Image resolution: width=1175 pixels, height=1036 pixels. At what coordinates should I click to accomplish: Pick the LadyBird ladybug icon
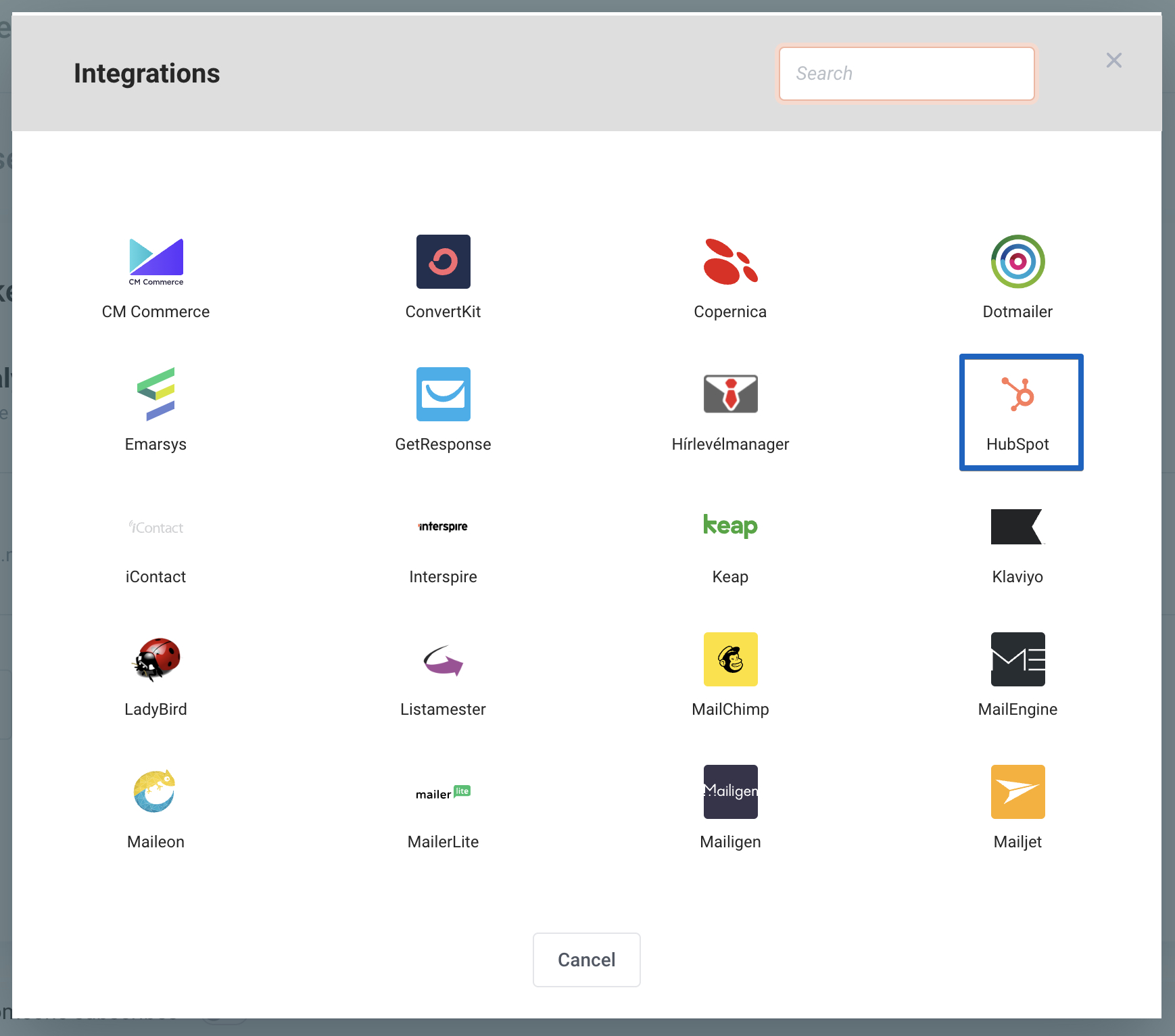click(156, 659)
